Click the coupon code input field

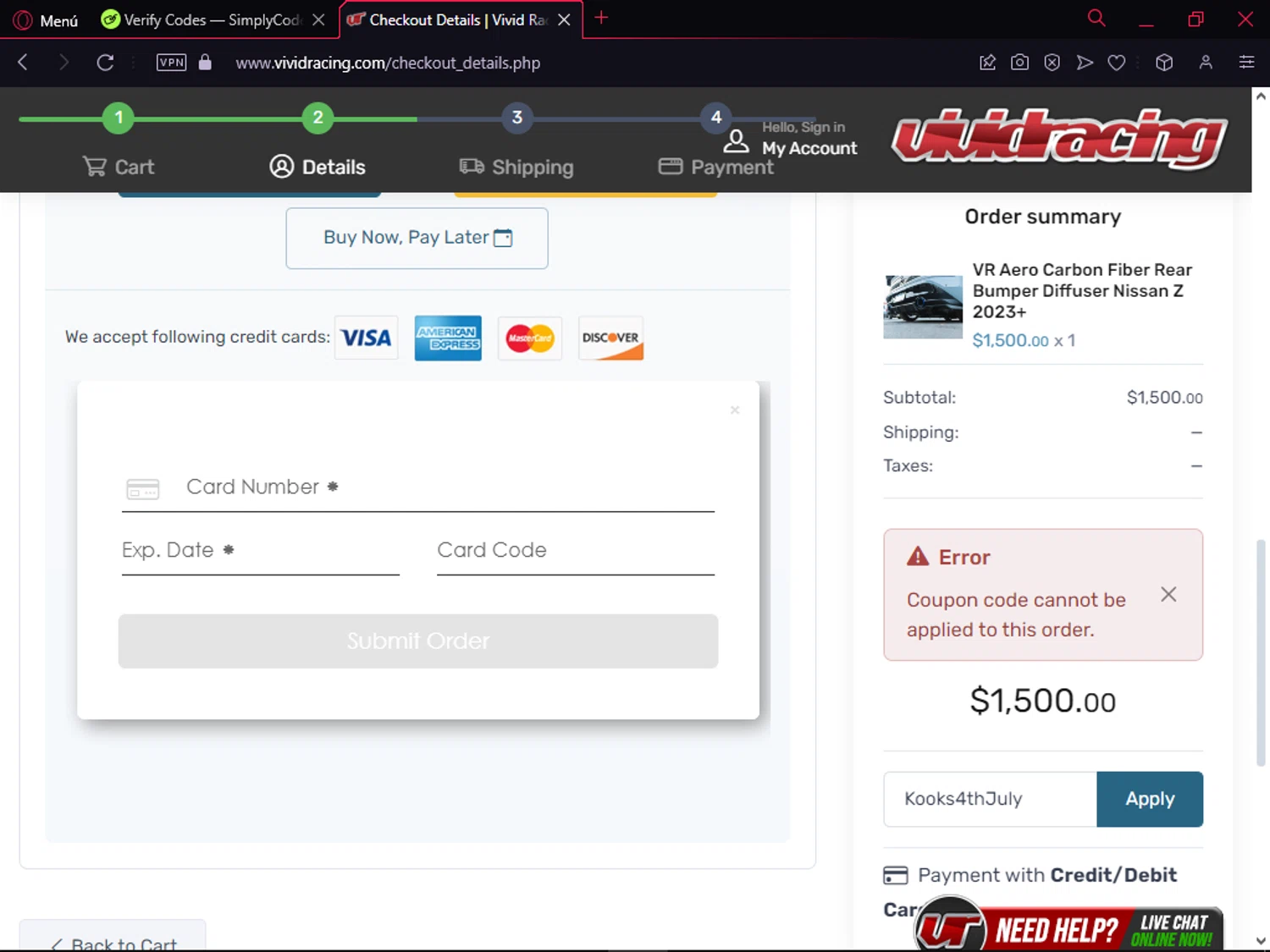990,799
